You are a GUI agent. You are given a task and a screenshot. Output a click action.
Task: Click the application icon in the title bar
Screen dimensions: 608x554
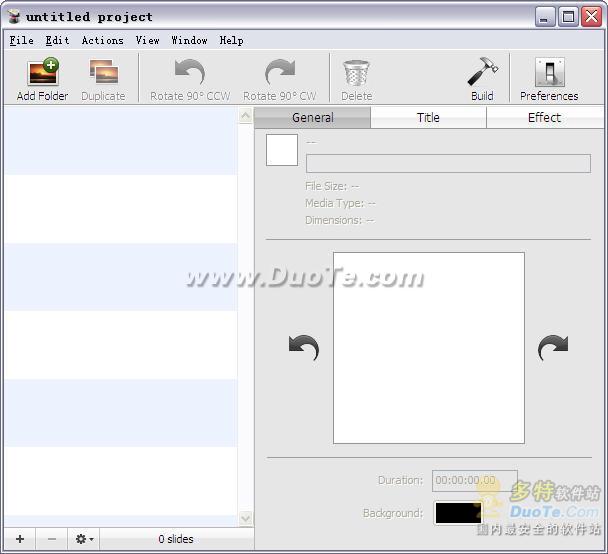point(14,16)
